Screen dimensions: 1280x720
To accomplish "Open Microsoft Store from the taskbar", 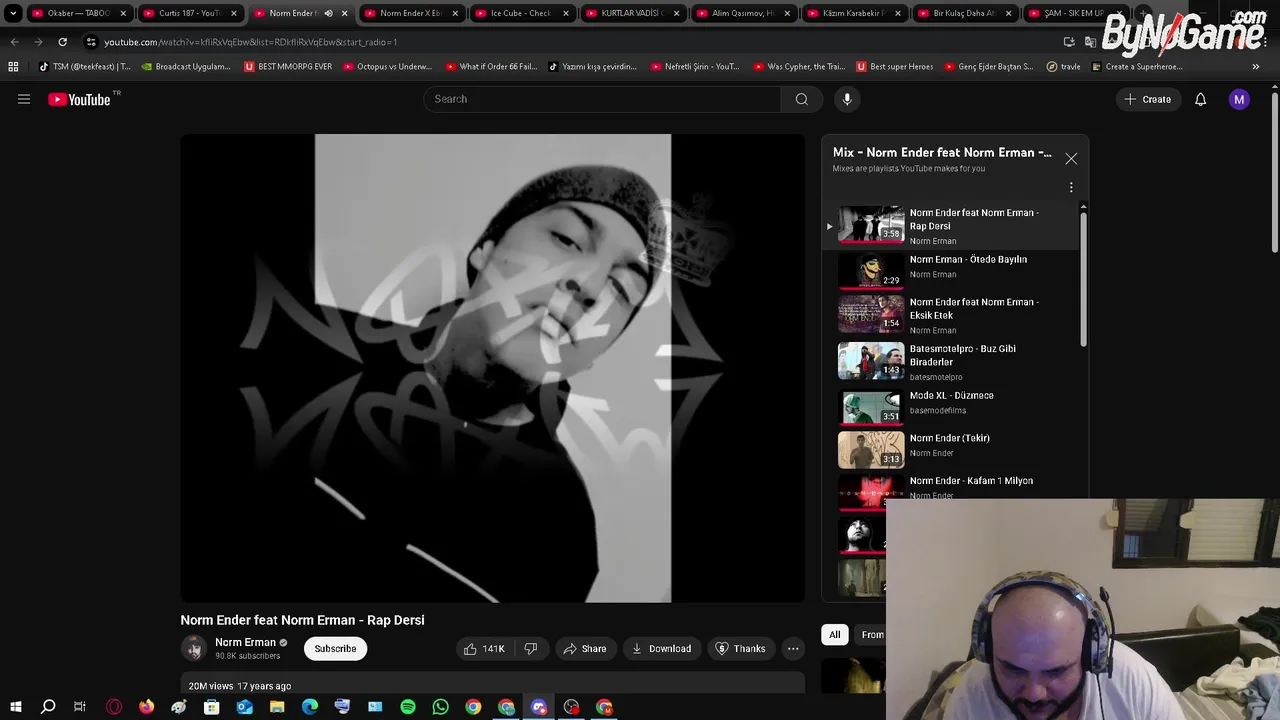I will coord(212,707).
